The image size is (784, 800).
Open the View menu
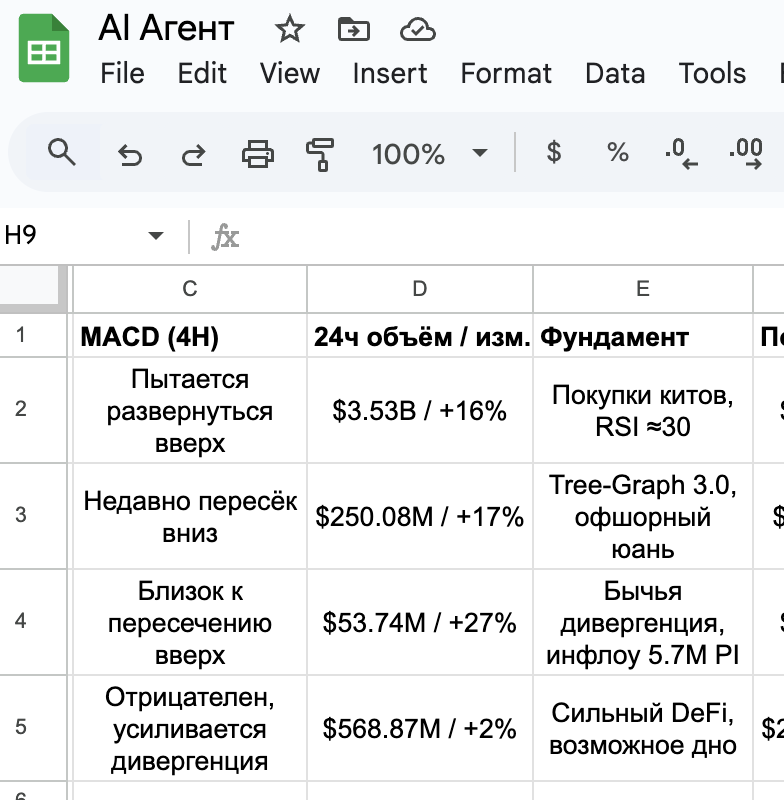(x=290, y=73)
